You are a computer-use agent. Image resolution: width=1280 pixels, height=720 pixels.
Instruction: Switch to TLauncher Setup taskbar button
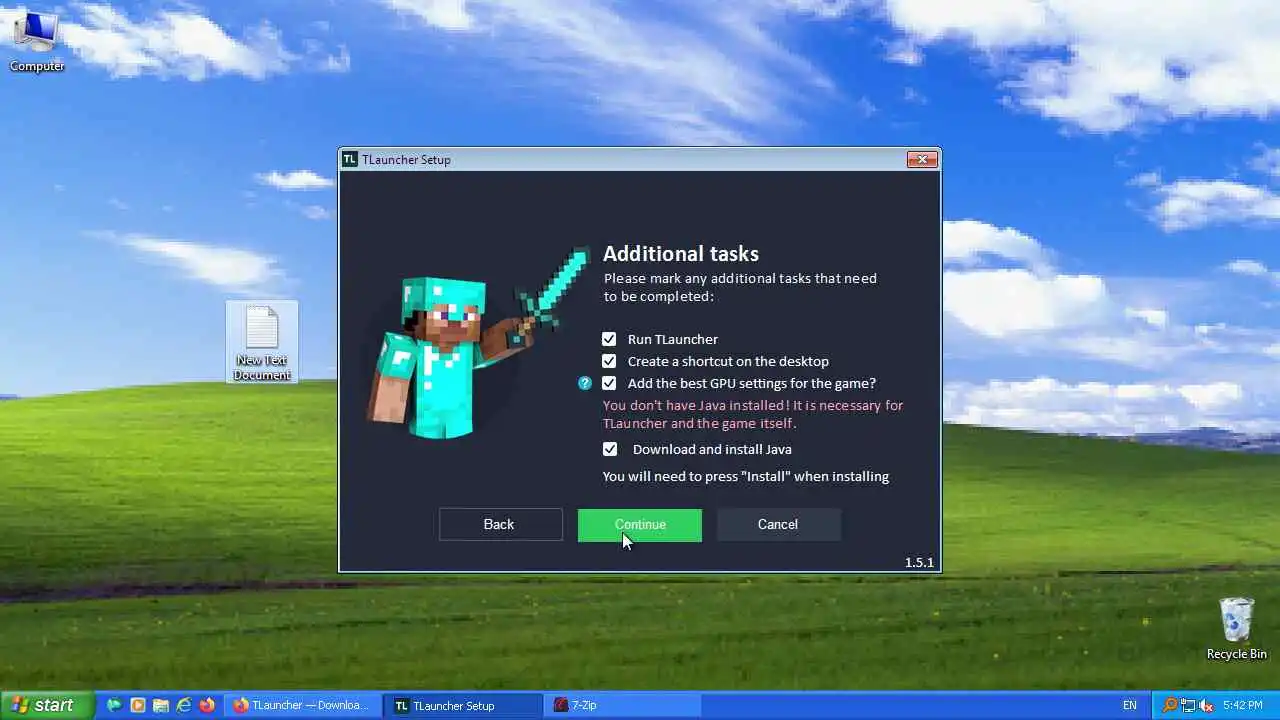coord(464,705)
